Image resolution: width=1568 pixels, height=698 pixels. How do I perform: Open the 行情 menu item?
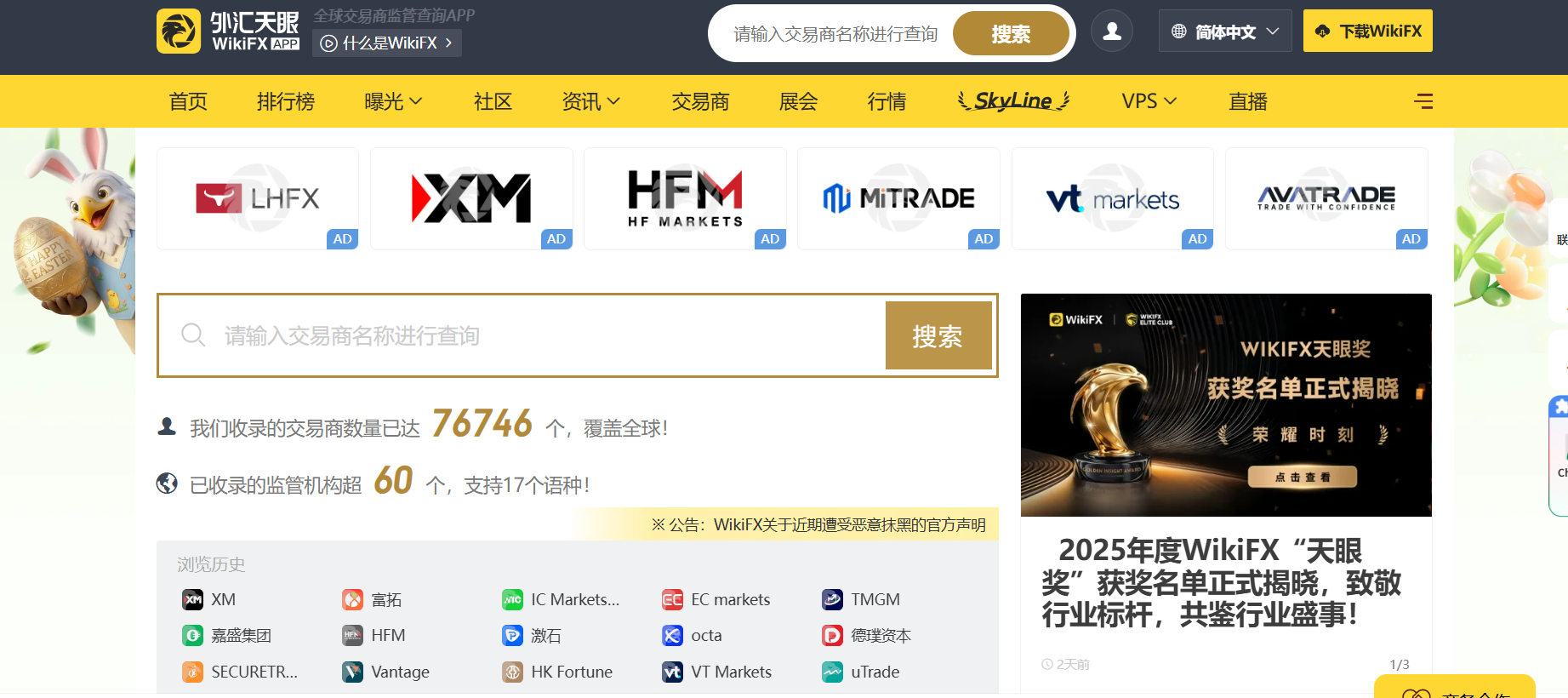point(887,101)
